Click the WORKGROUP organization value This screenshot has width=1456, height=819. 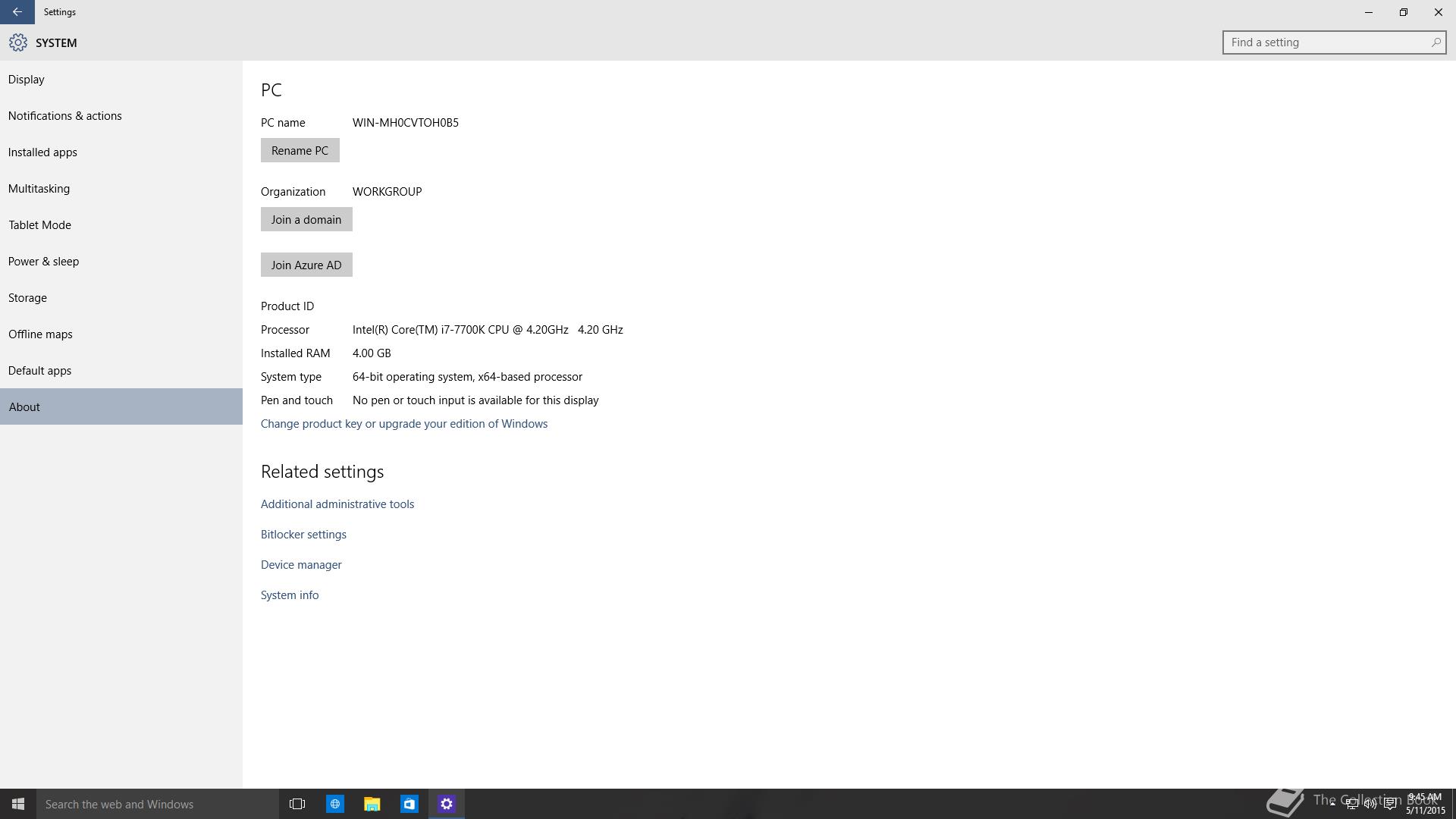point(387,192)
